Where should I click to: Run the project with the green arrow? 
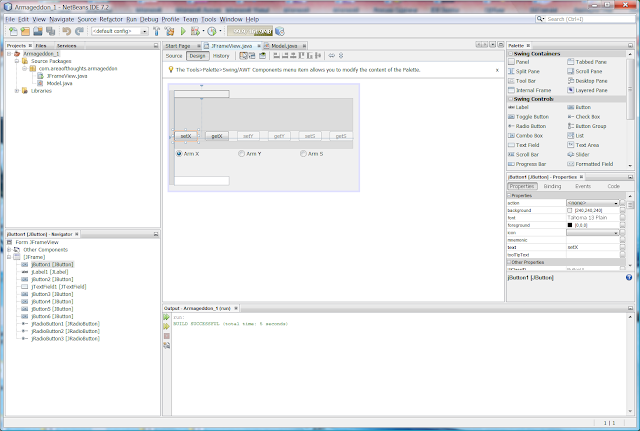click(x=183, y=31)
